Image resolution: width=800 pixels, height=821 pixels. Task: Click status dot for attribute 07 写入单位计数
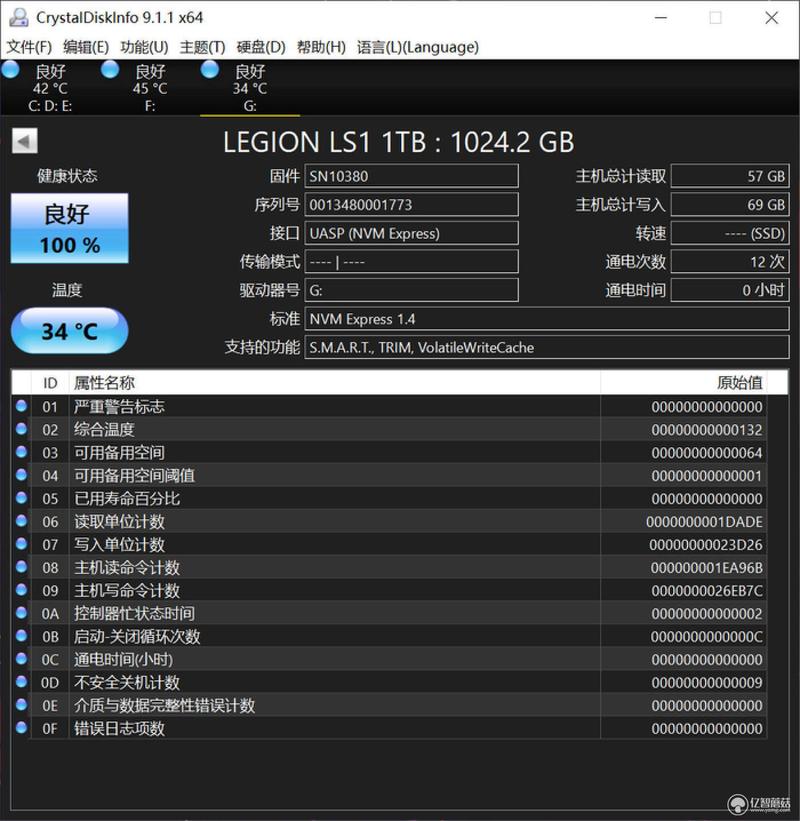[21, 544]
